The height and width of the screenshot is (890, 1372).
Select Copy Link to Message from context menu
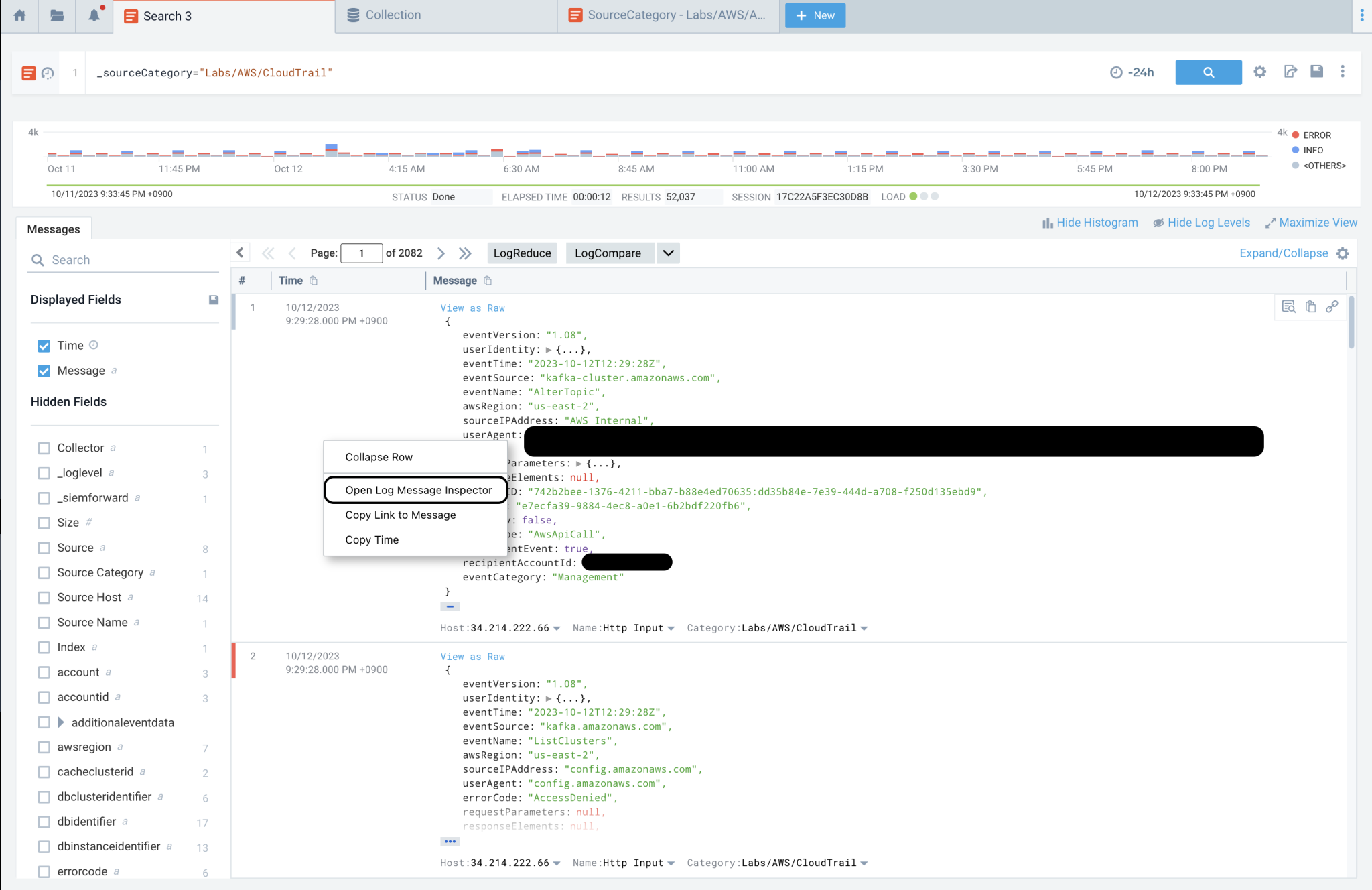[x=401, y=515]
